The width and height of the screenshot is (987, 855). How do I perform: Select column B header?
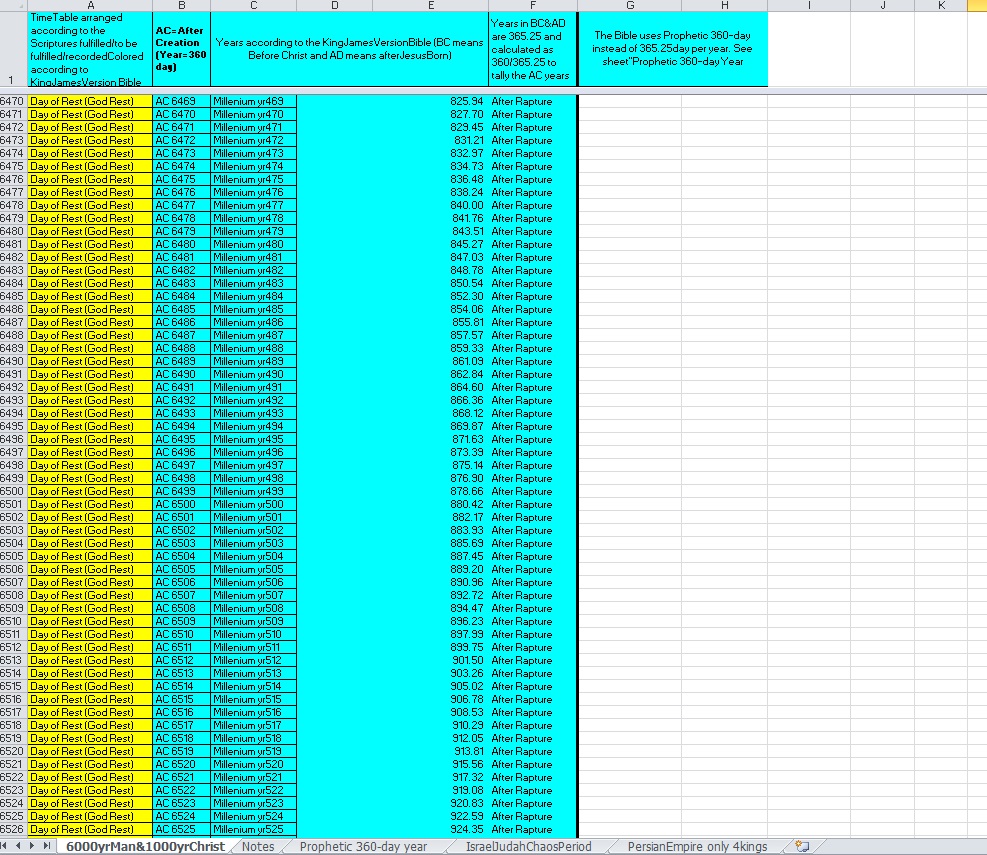181,6
